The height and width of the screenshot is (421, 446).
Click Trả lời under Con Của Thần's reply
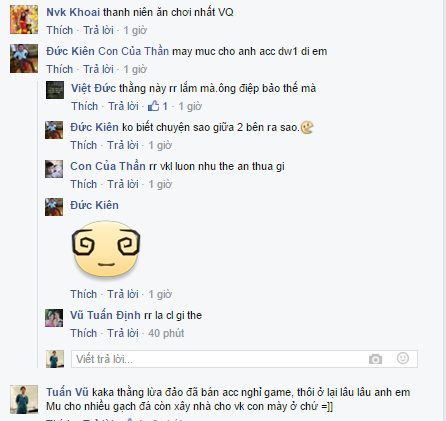tap(123, 184)
